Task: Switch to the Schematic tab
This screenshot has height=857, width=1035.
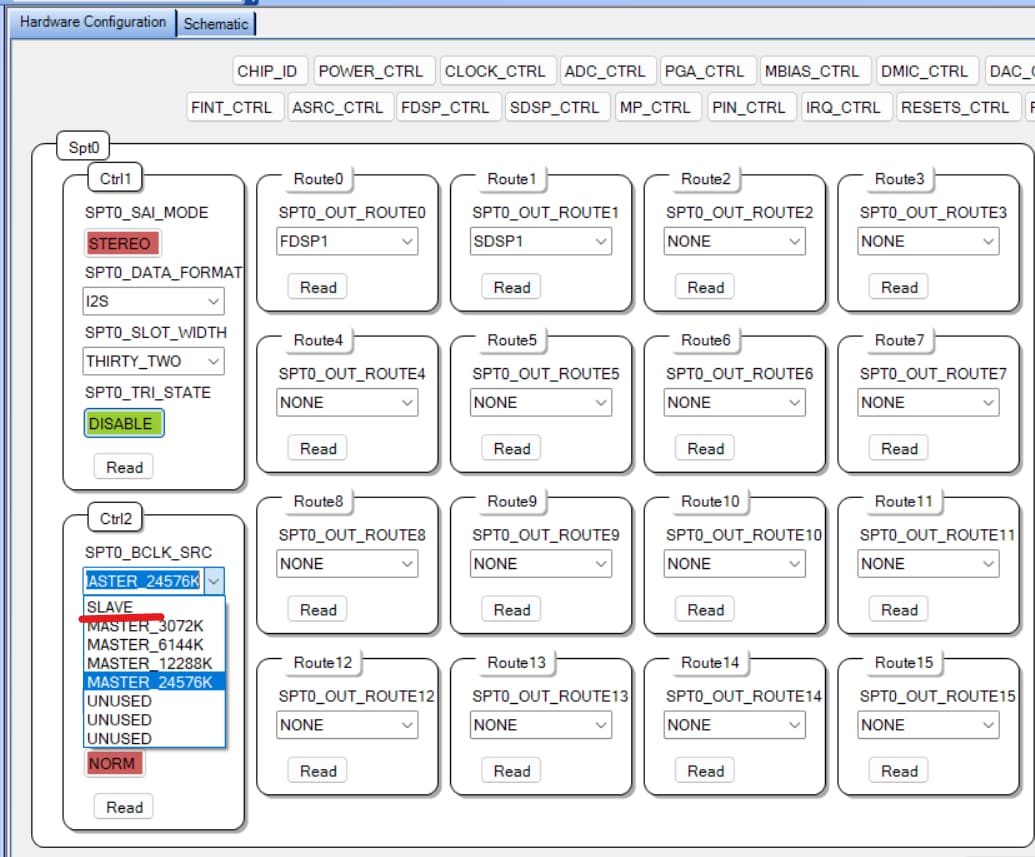Action: click(x=216, y=24)
